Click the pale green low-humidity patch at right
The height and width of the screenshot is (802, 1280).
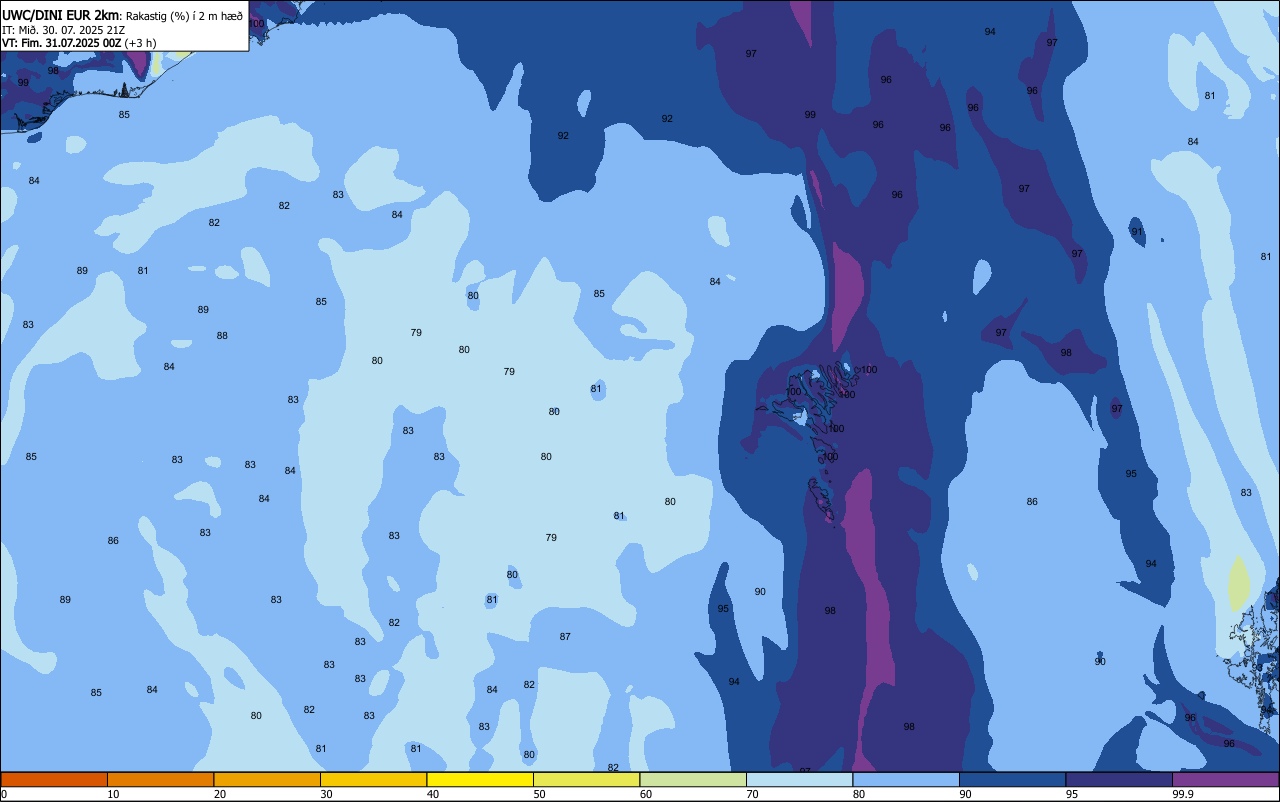point(1238,584)
